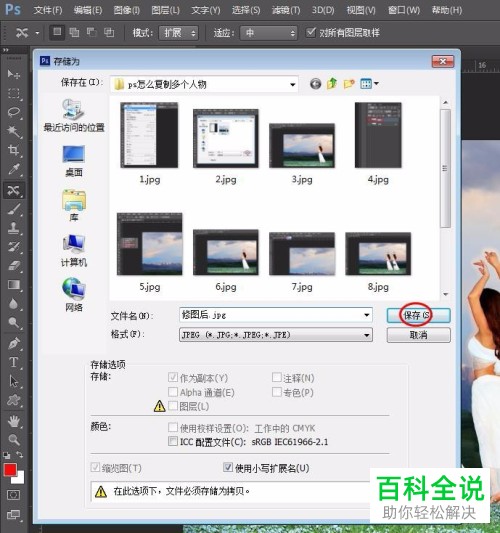Toggle Quick Mask mode icon
This screenshot has width=500, height=533.
(x=14, y=495)
